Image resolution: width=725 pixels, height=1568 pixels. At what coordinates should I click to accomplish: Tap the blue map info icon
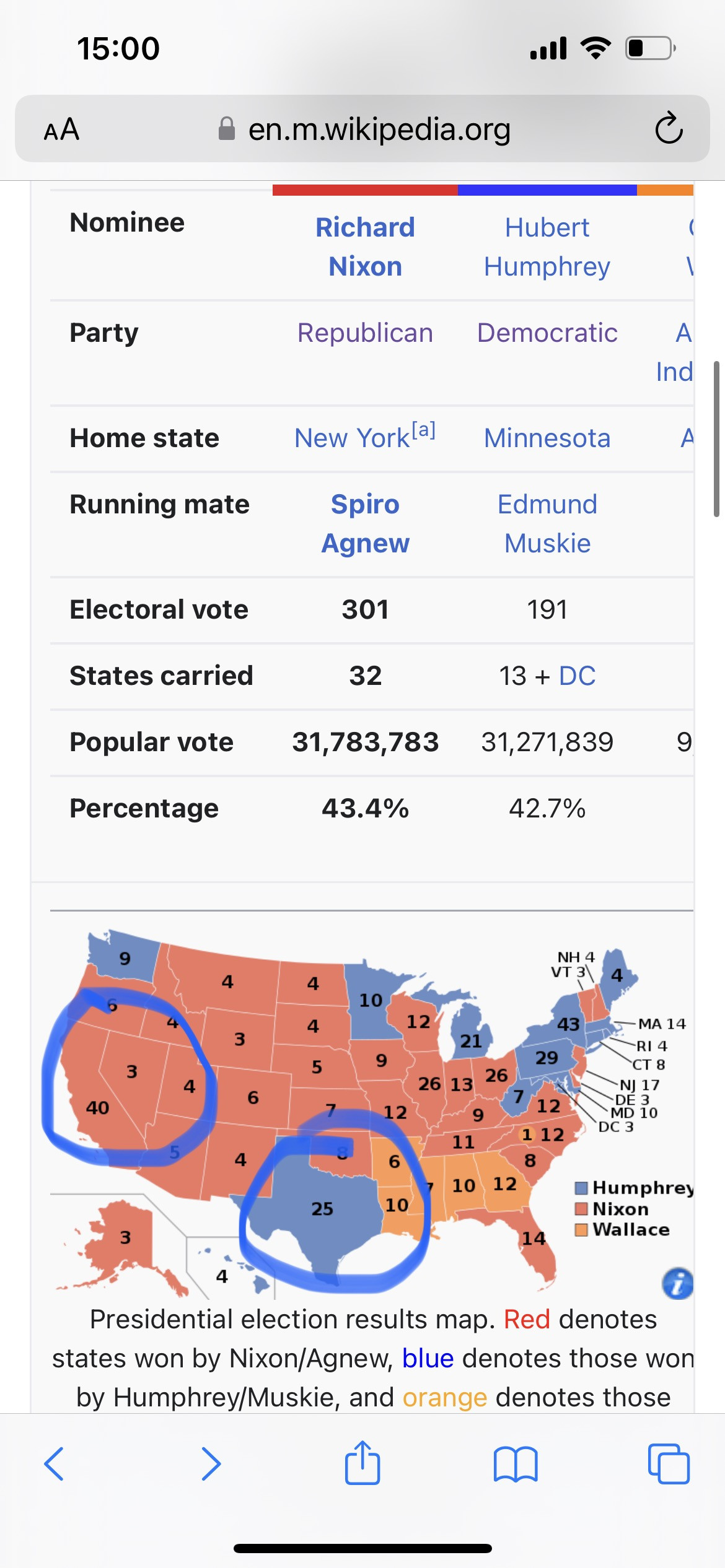point(677,1283)
